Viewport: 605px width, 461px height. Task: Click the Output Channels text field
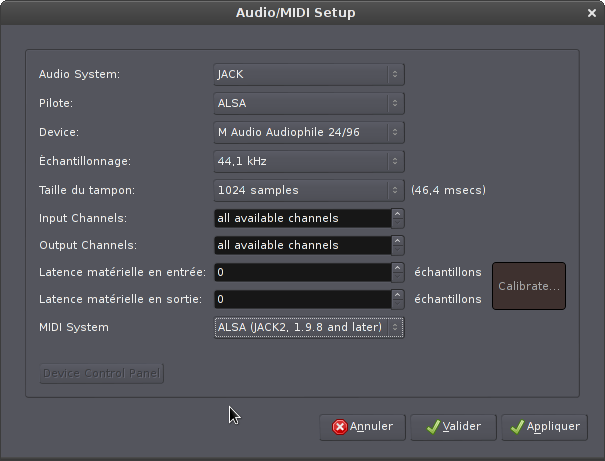pyautogui.click(x=302, y=245)
